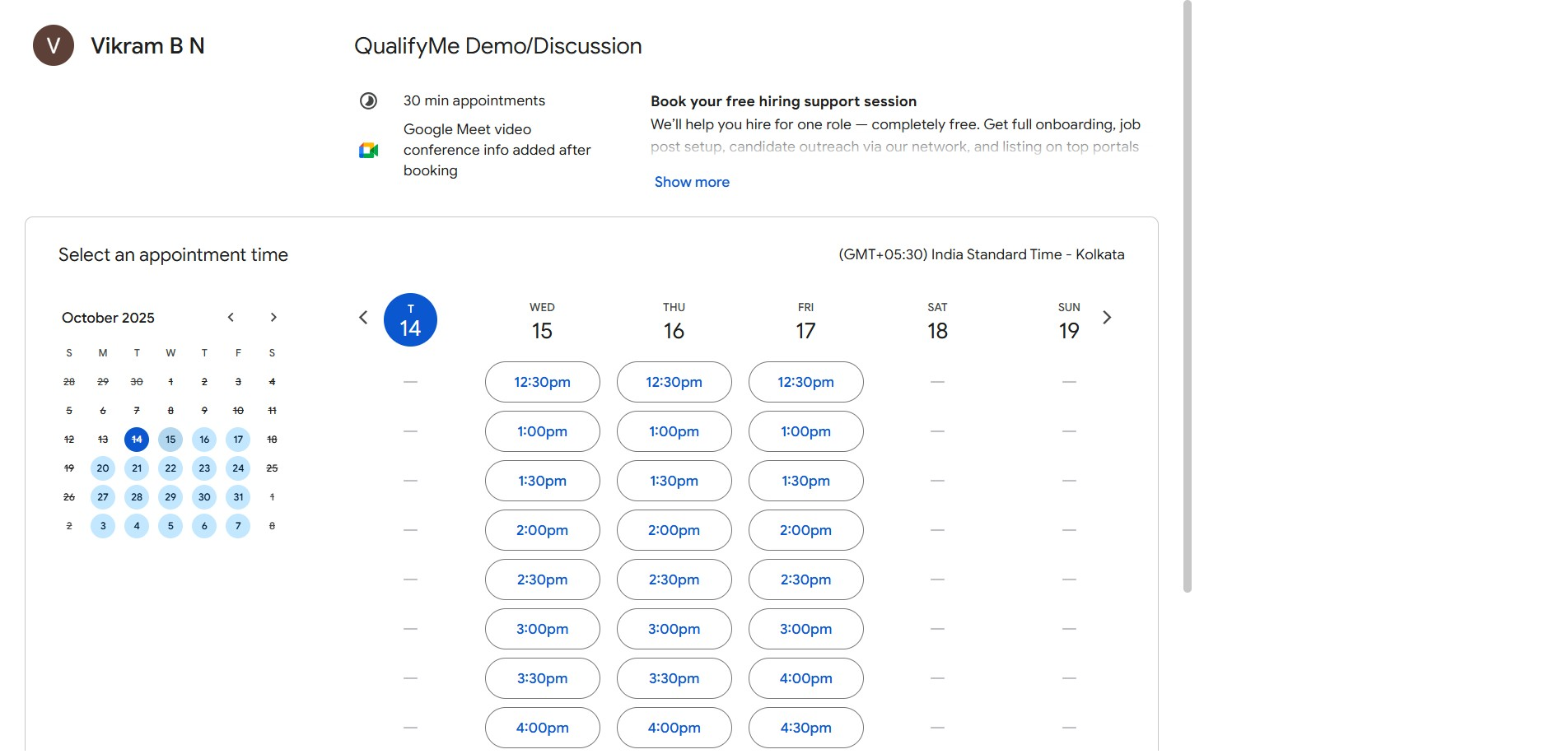Expand description with Show more

(x=692, y=182)
